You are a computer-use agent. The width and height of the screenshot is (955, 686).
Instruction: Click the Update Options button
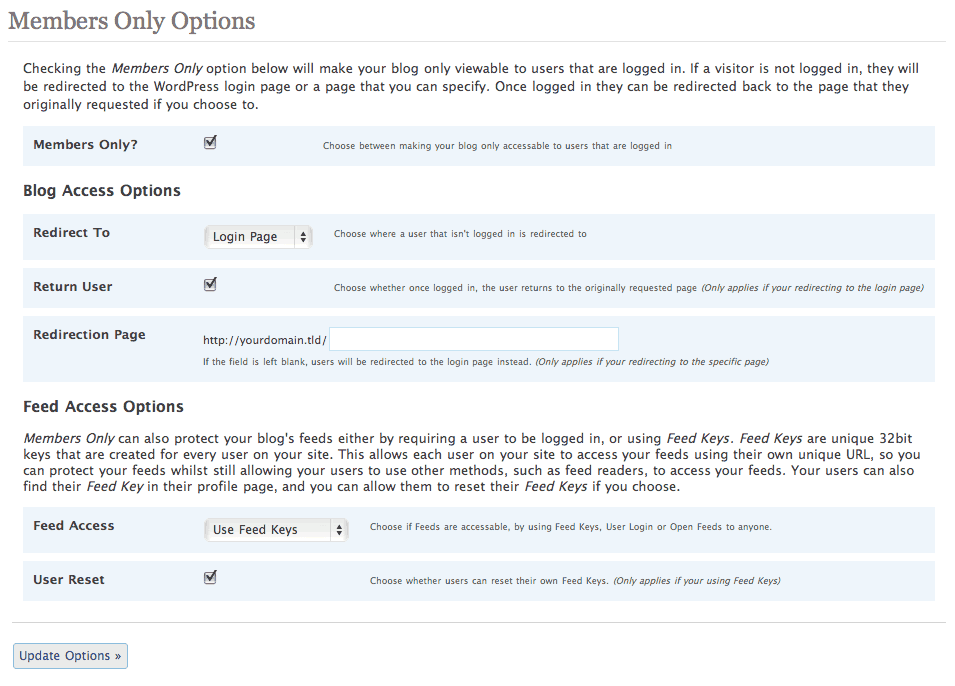point(71,656)
